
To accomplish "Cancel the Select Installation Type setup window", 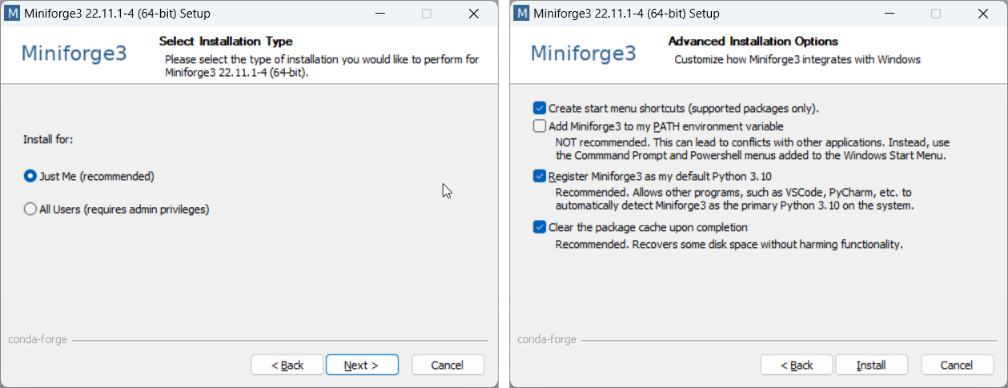I will 447,365.
